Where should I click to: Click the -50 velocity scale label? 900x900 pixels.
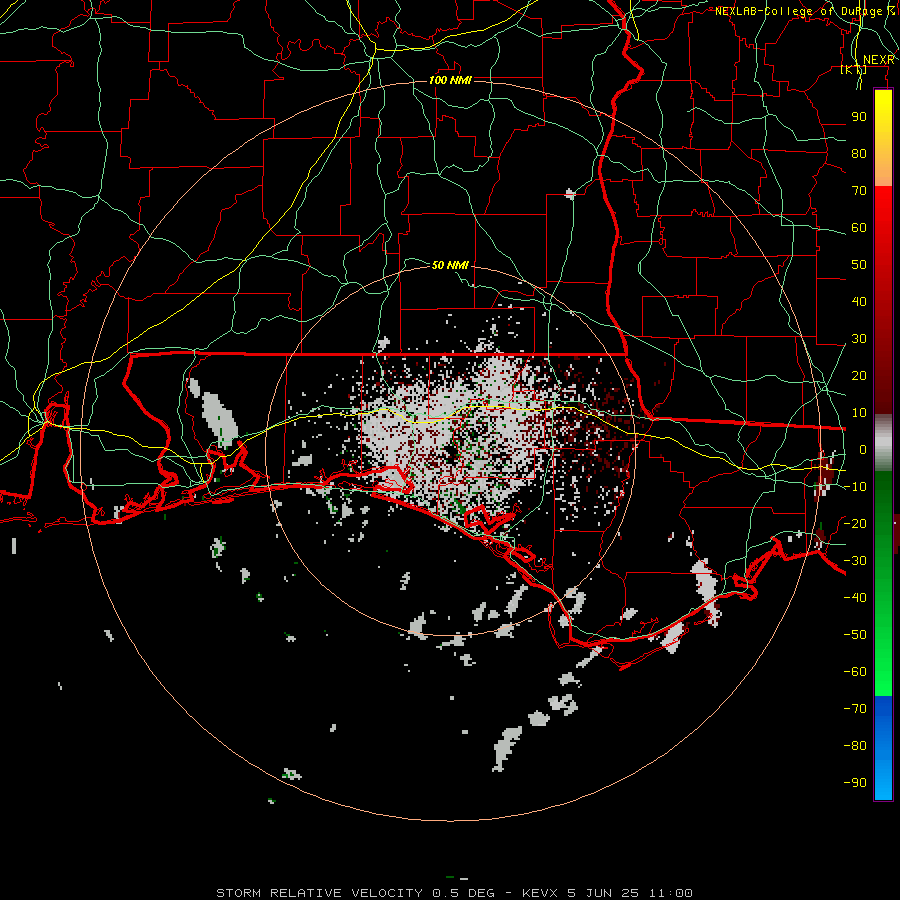pyautogui.click(x=855, y=635)
